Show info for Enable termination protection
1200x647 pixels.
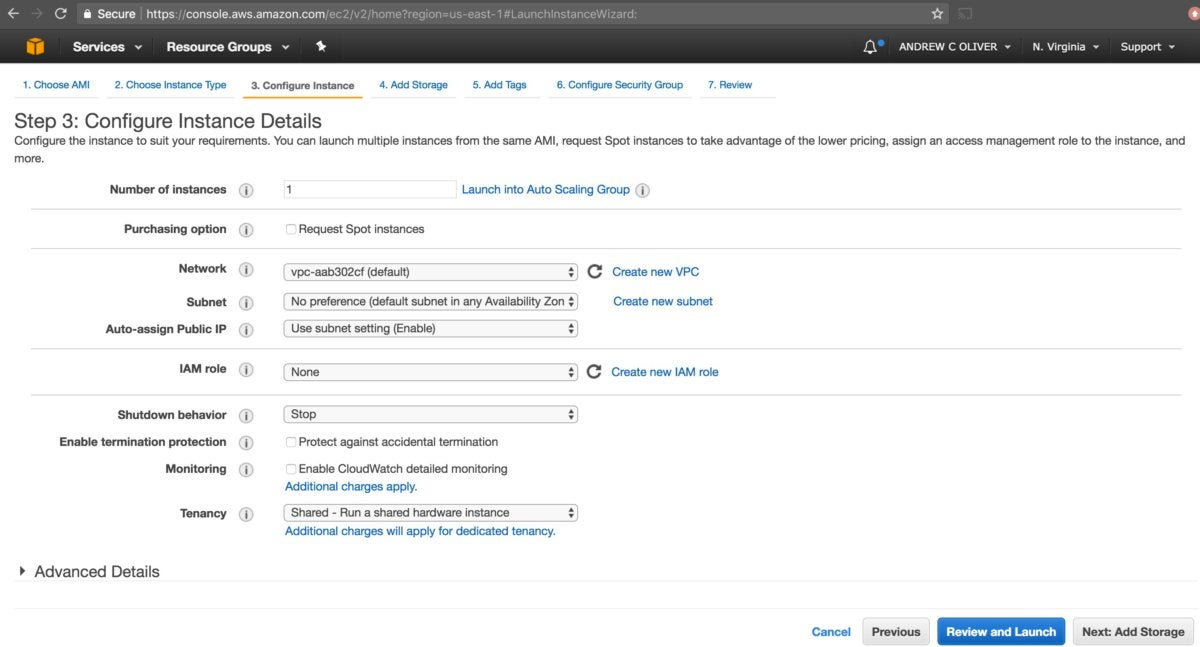246,443
